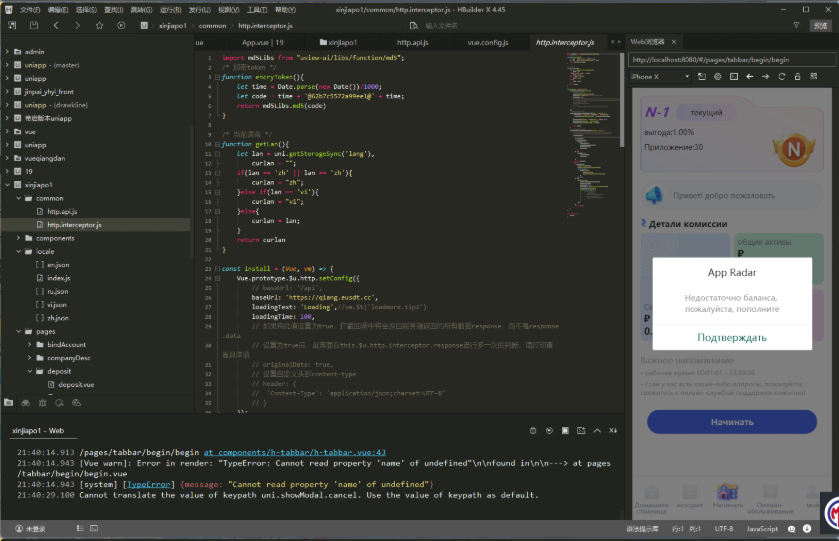The height and width of the screenshot is (541, 839).
Task: Click the filter funnel icon at top right
Action: point(796,25)
